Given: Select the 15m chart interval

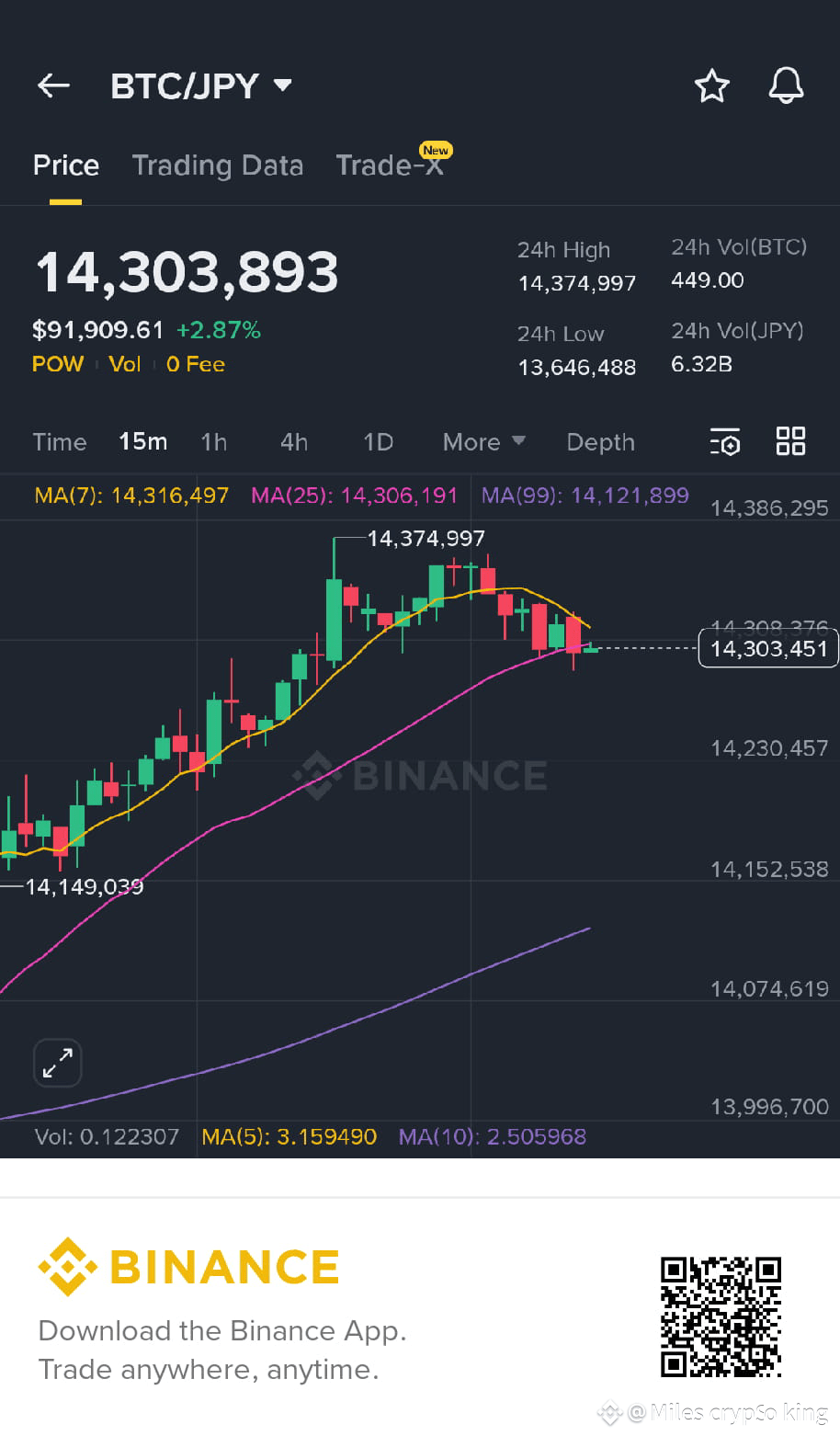Looking at the screenshot, I should tap(143, 442).
